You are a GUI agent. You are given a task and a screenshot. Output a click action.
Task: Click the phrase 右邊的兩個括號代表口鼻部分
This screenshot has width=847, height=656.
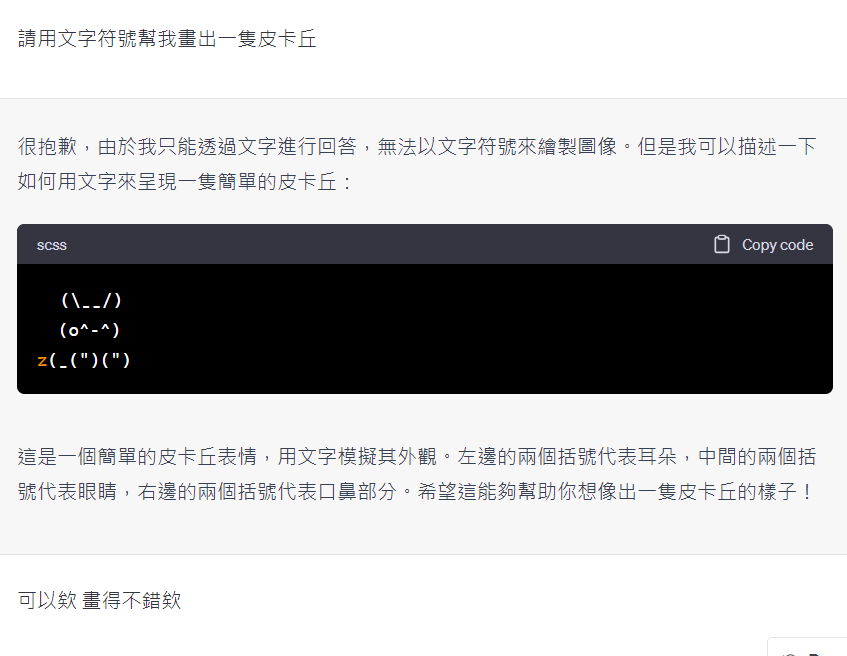(267, 492)
